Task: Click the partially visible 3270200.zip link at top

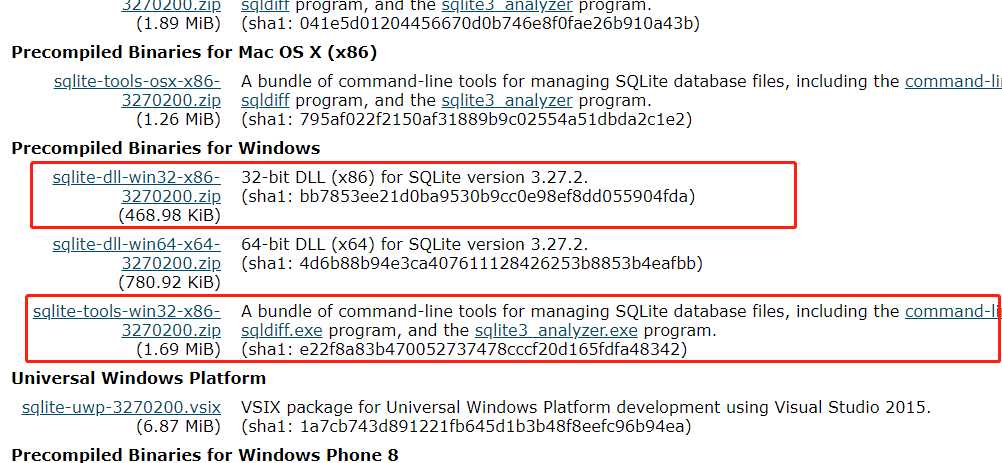Action: pyautogui.click(x=171, y=6)
